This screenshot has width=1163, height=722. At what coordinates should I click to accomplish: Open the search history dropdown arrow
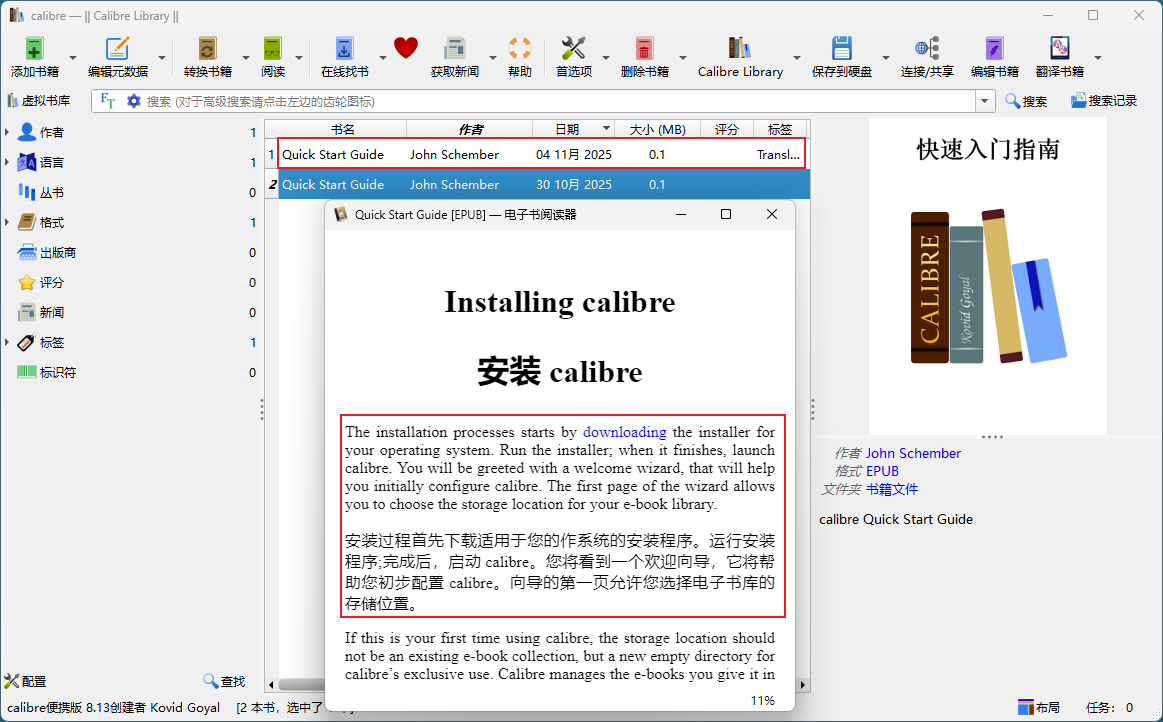pos(986,101)
